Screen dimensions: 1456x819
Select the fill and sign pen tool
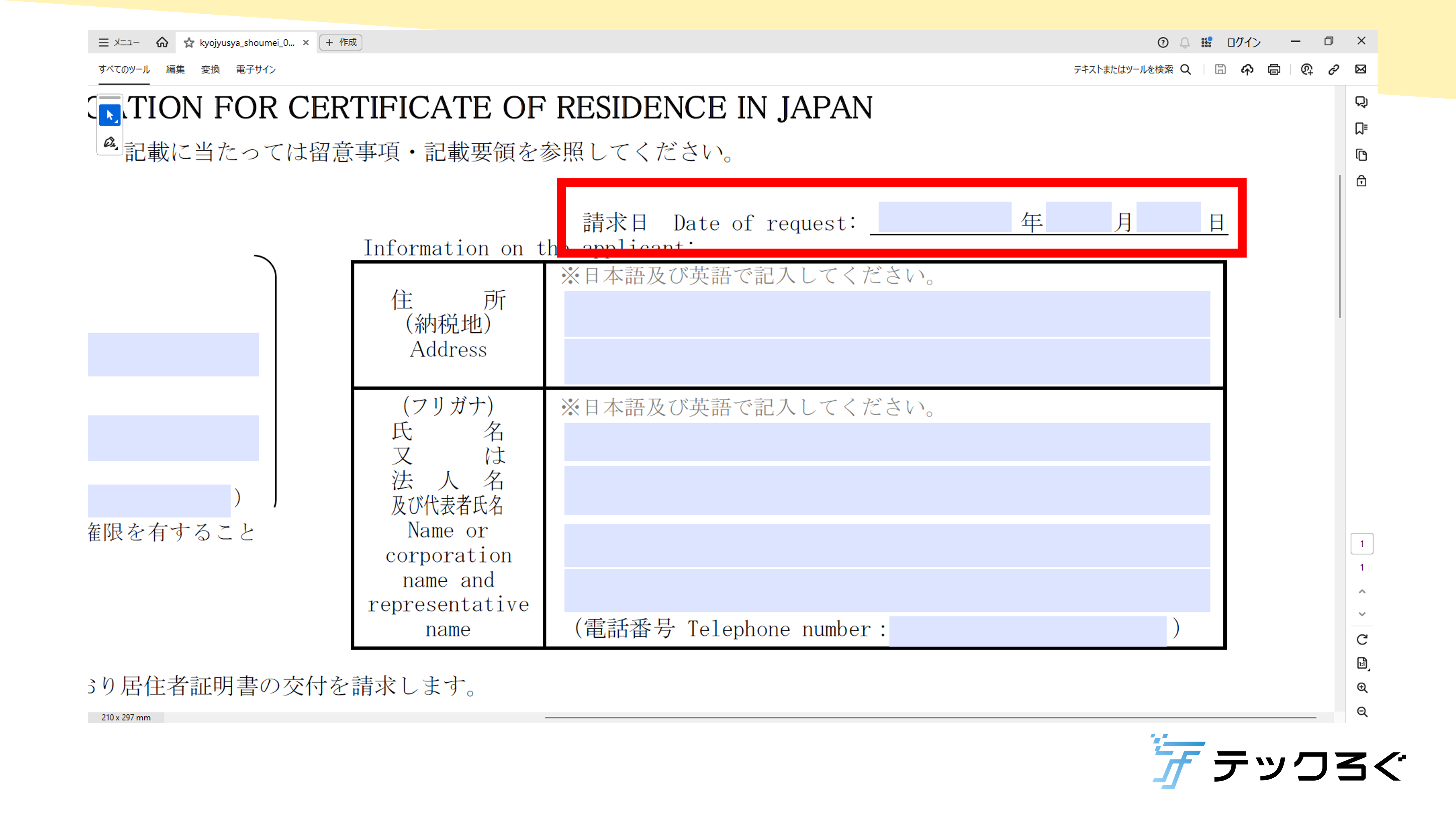(x=110, y=142)
